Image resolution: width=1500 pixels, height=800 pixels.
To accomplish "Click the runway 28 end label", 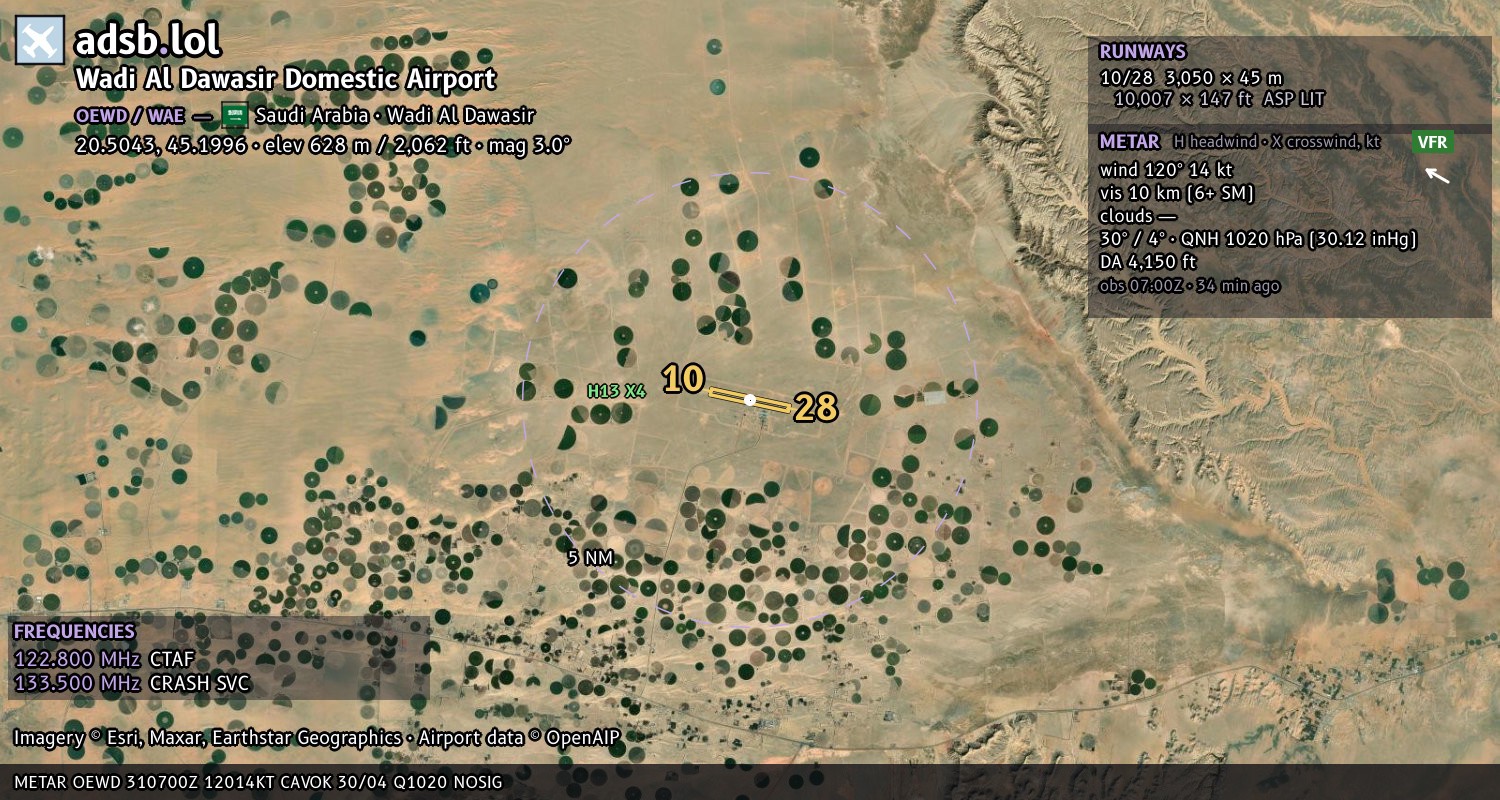I will coord(816,407).
